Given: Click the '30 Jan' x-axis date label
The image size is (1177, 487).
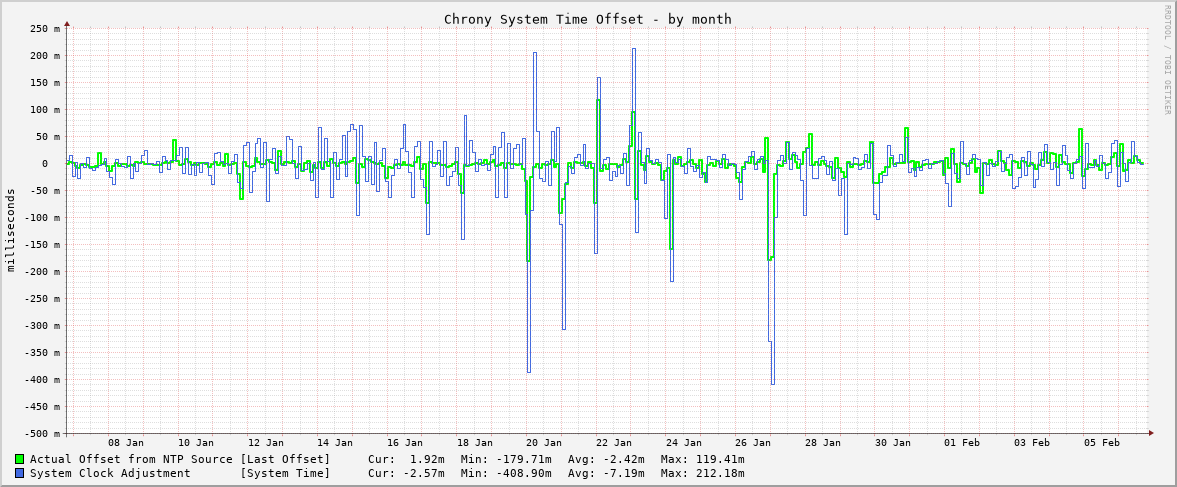Looking at the screenshot, I should click(892, 443).
